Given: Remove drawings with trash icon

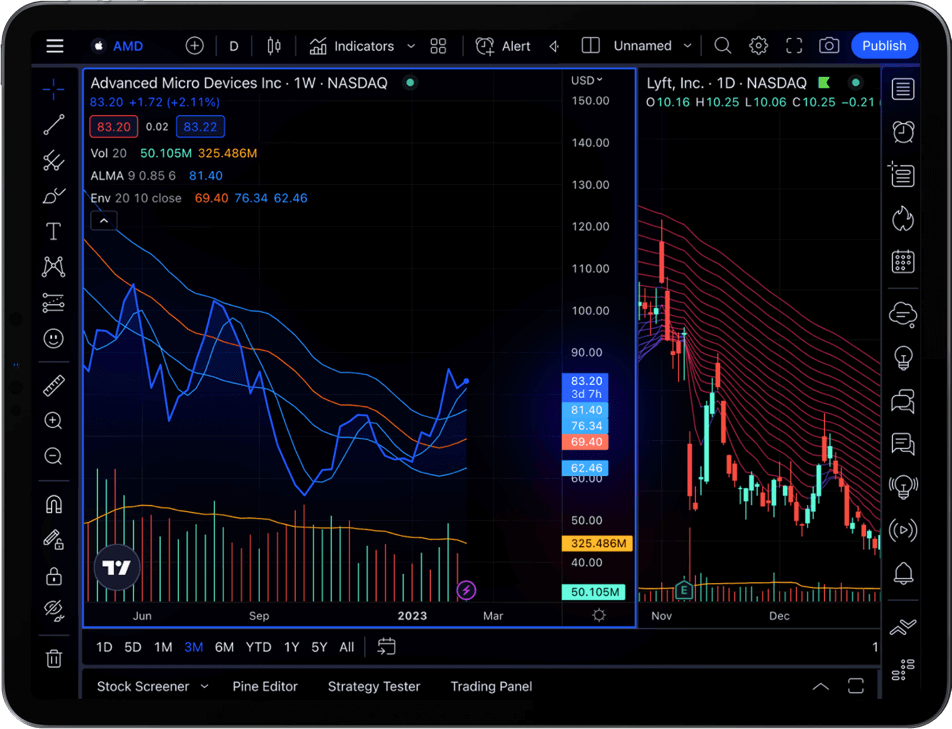Looking at the screenshot, I should point(53,659).
